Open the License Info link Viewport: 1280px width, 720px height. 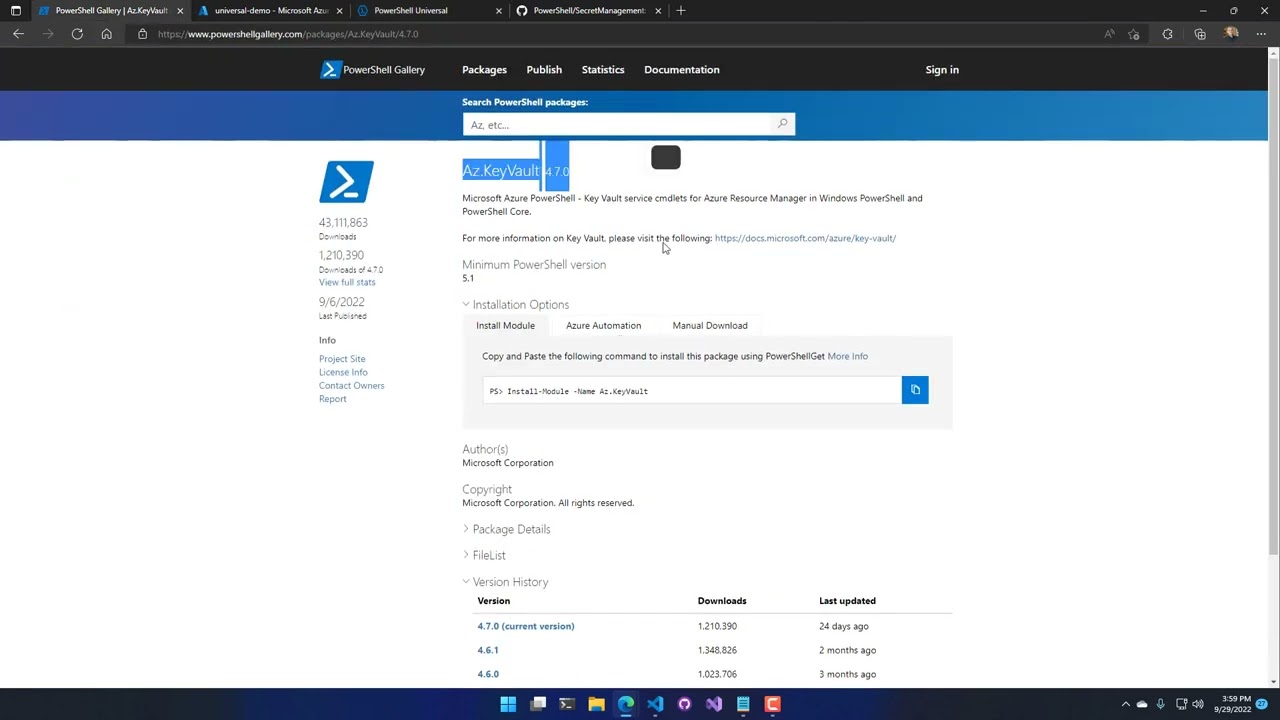coord(343,372)
